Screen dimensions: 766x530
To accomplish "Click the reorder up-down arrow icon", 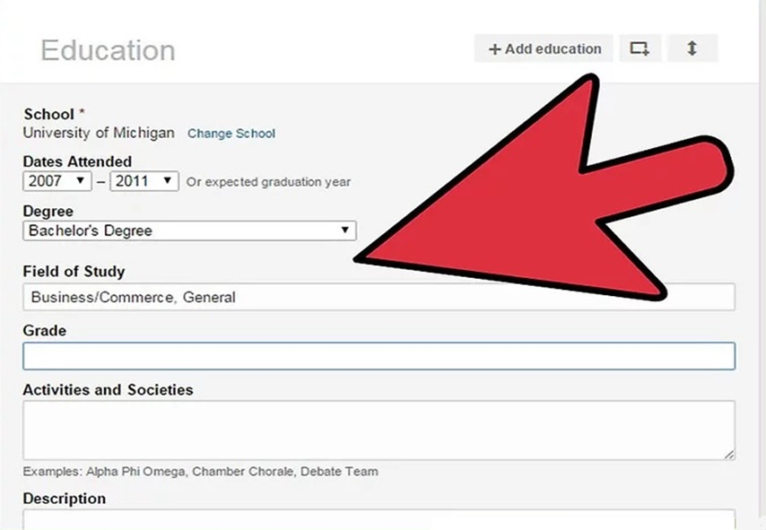I will [691, 48].
